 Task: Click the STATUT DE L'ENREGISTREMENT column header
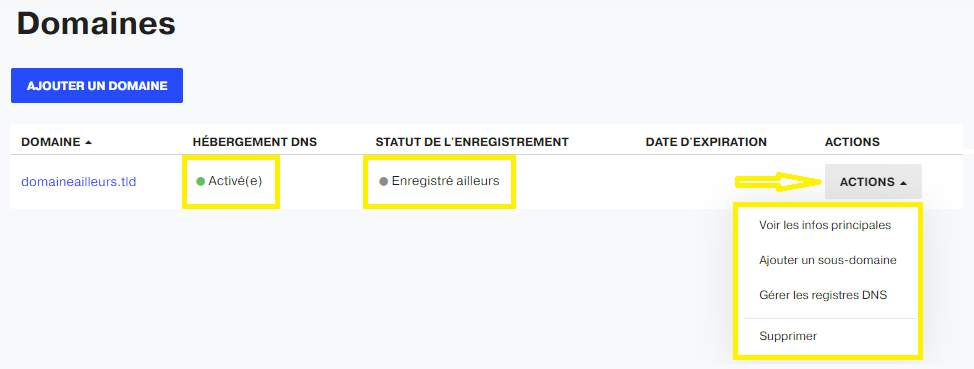click(472, 142)
